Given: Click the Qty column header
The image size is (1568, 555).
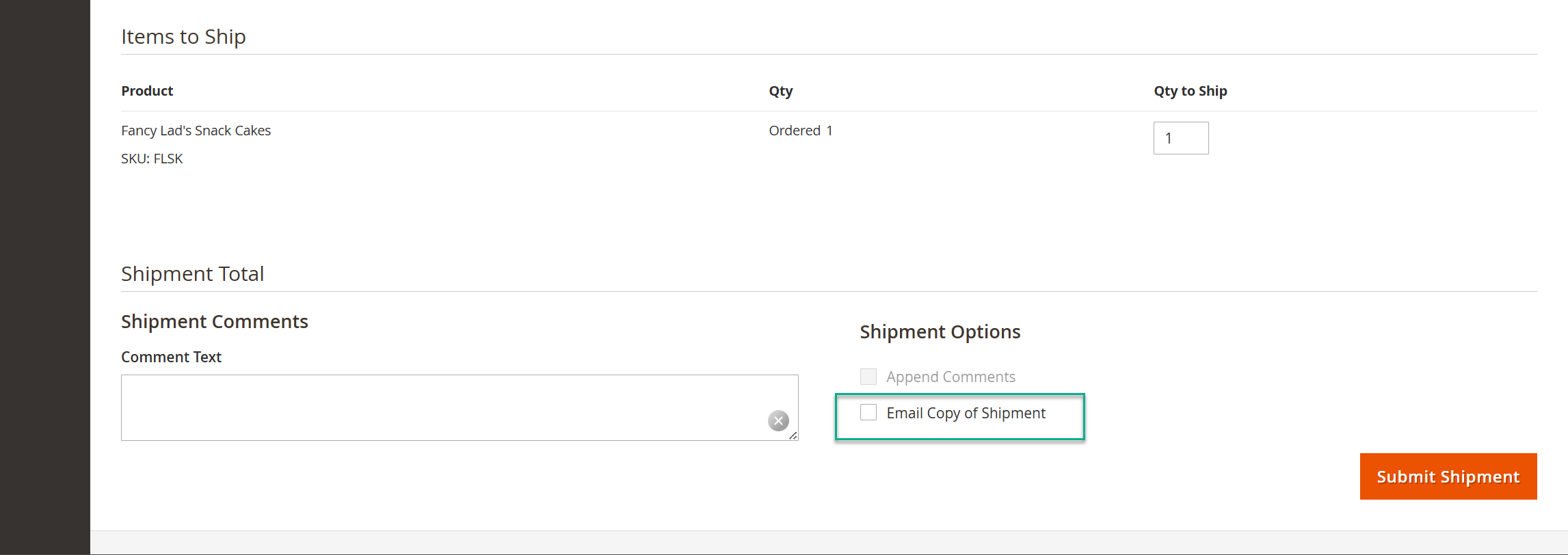Looking at the screenshot, I should point(780,91).
